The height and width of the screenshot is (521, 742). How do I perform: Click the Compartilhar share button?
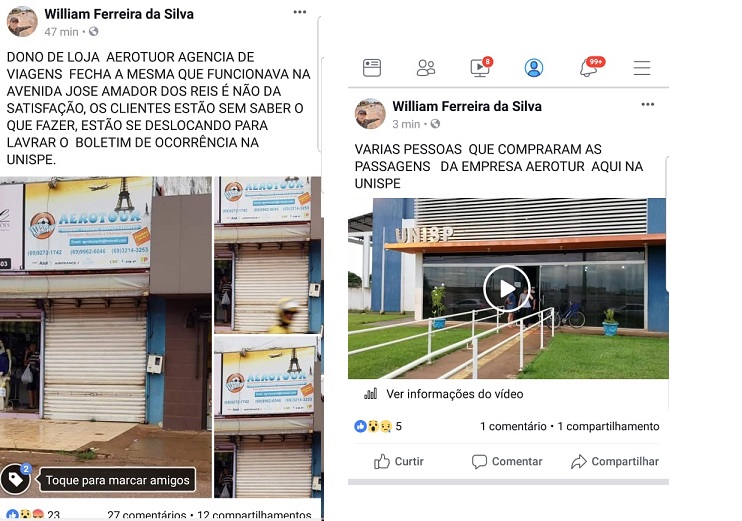pos(615,461)
